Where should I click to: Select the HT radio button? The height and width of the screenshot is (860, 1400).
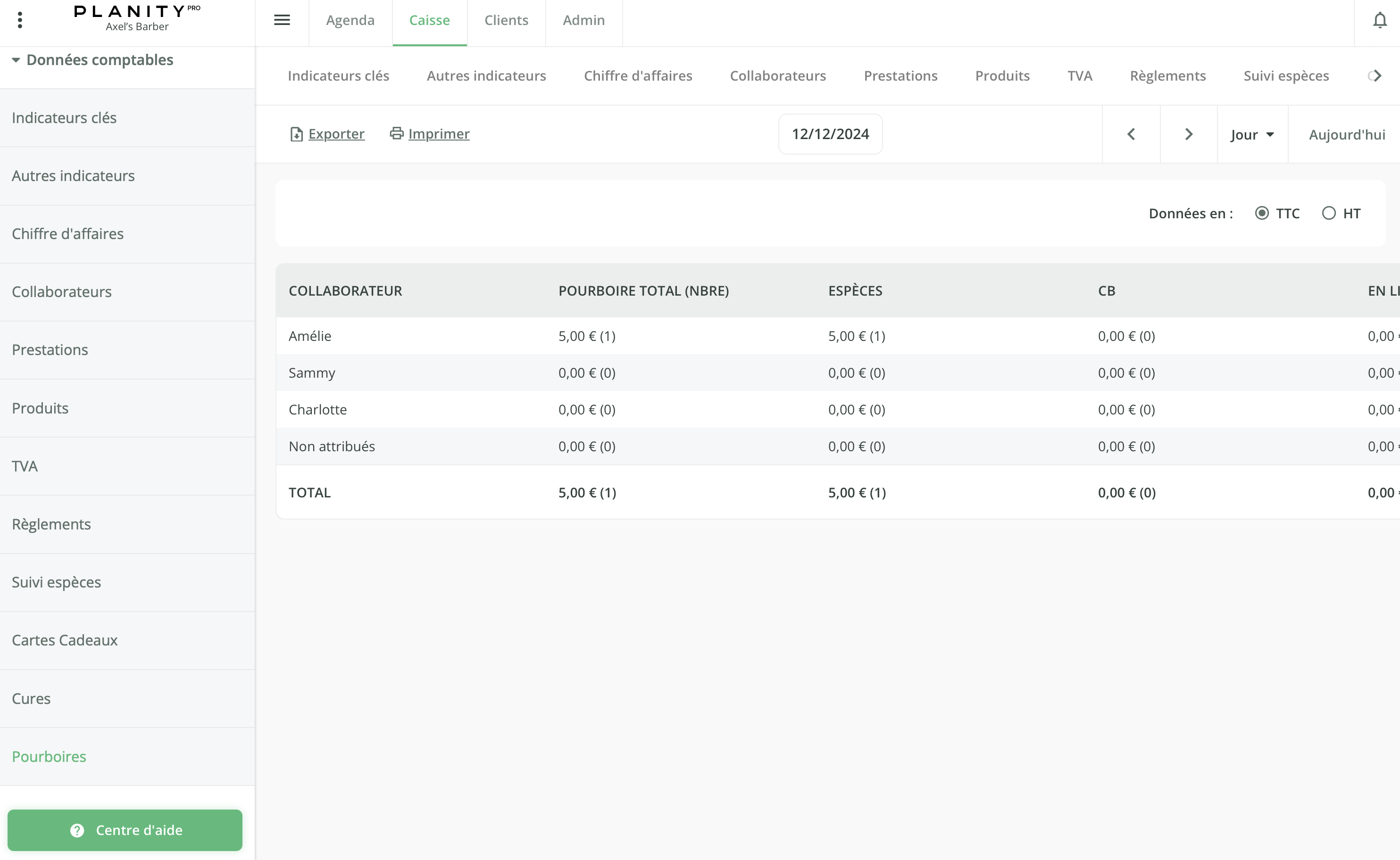[x=1328, y=213]
